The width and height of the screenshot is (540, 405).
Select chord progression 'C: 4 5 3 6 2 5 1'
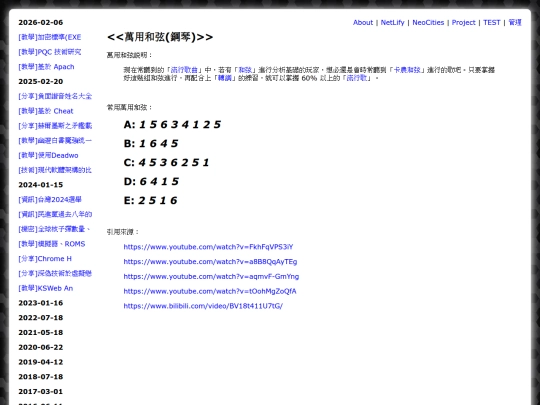point(166,162)
